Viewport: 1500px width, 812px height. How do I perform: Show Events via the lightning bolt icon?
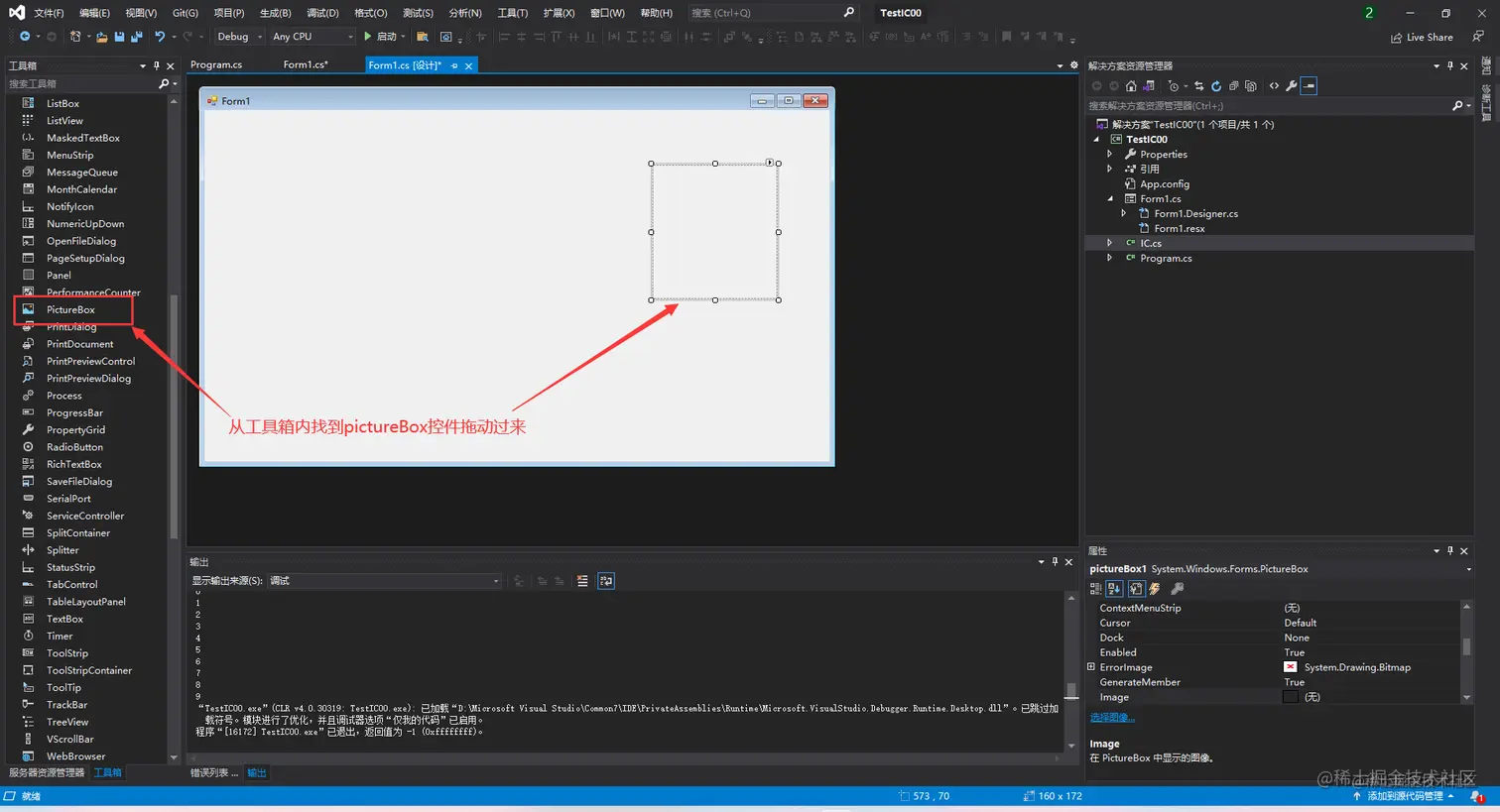pos(1155,589)
